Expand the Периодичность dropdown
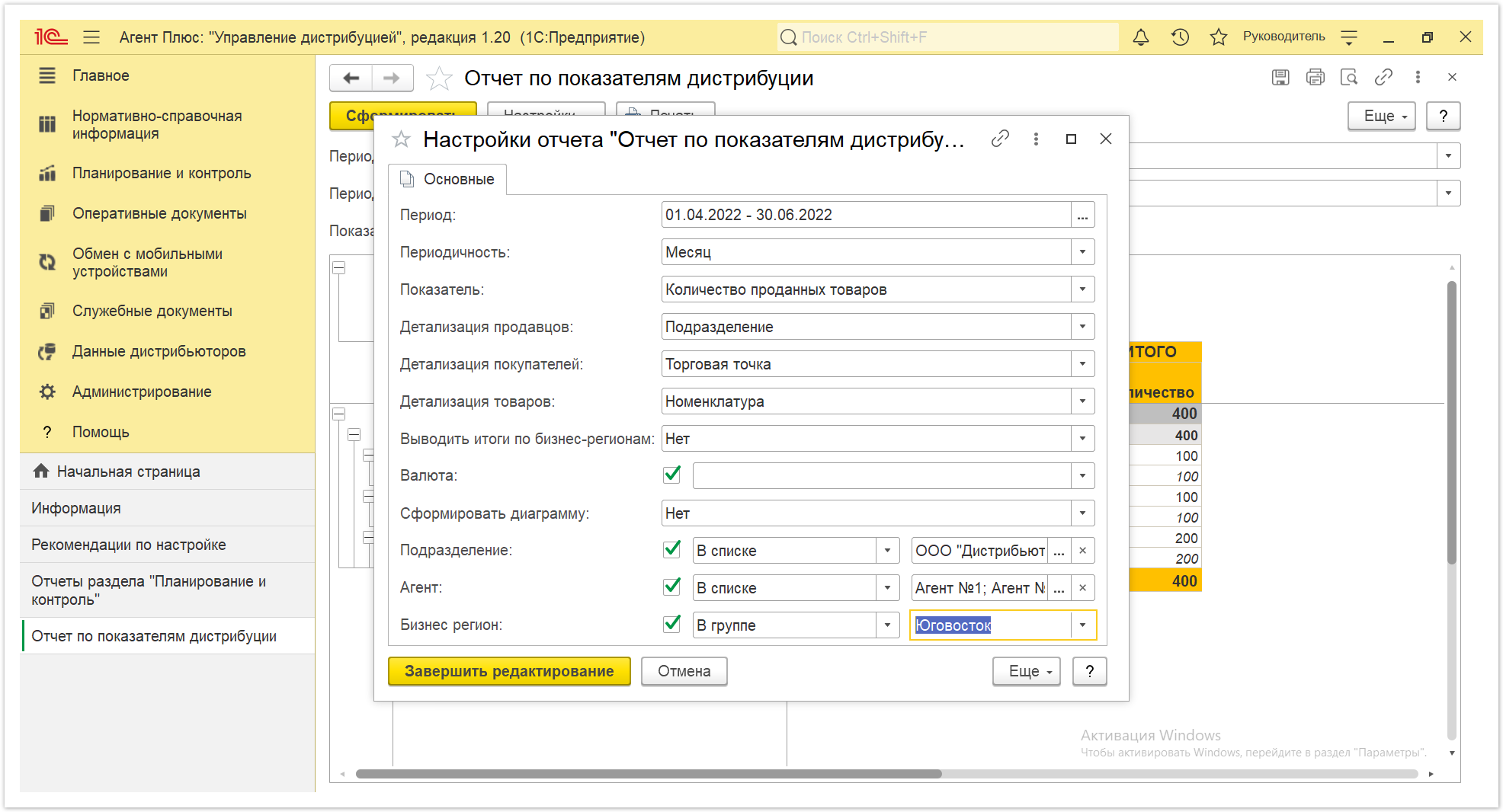Image resolution: width=1503 pixels, height=812 pixels. [x=1082, y=252]
